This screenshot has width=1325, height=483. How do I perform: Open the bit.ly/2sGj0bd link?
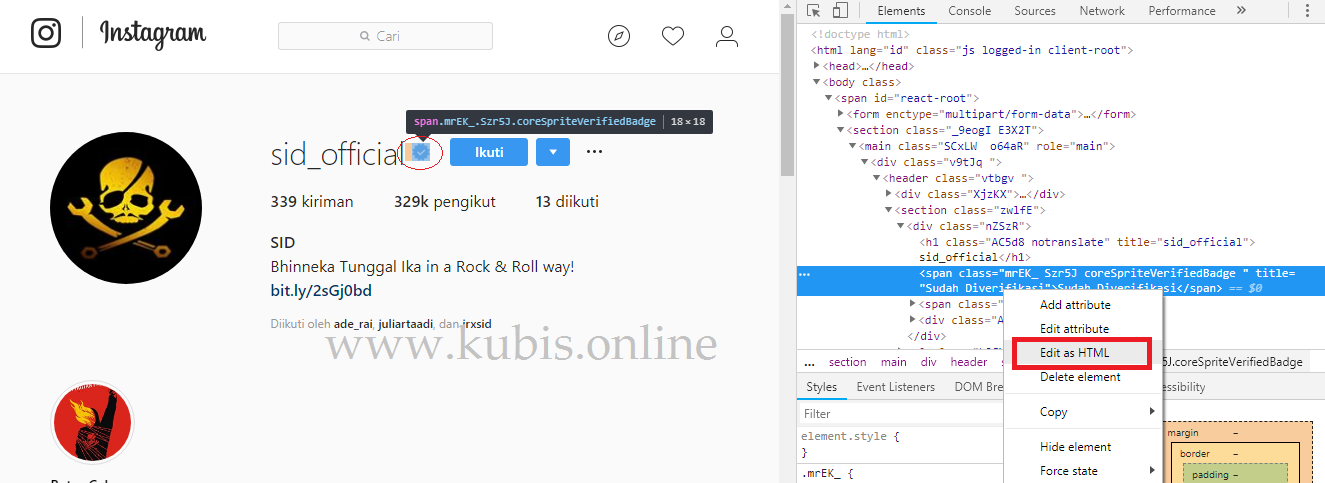(x=321, y=291)
